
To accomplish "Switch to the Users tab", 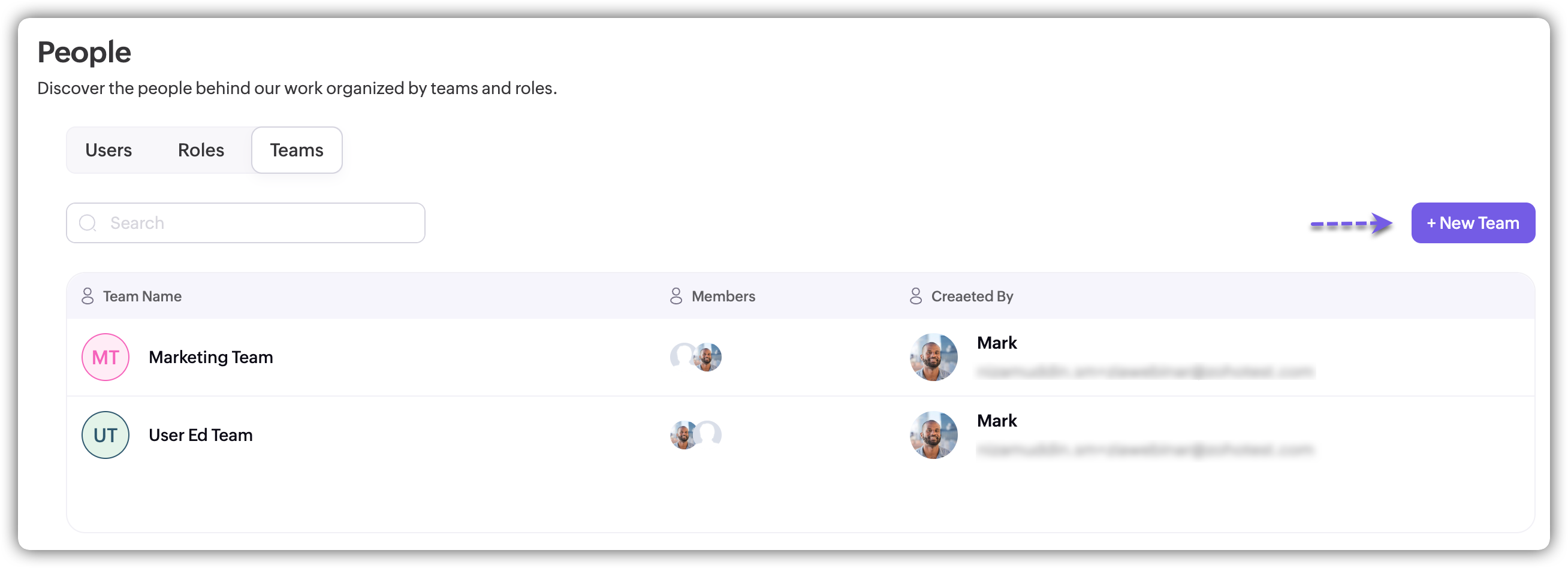I will click(x=108, y=150).
